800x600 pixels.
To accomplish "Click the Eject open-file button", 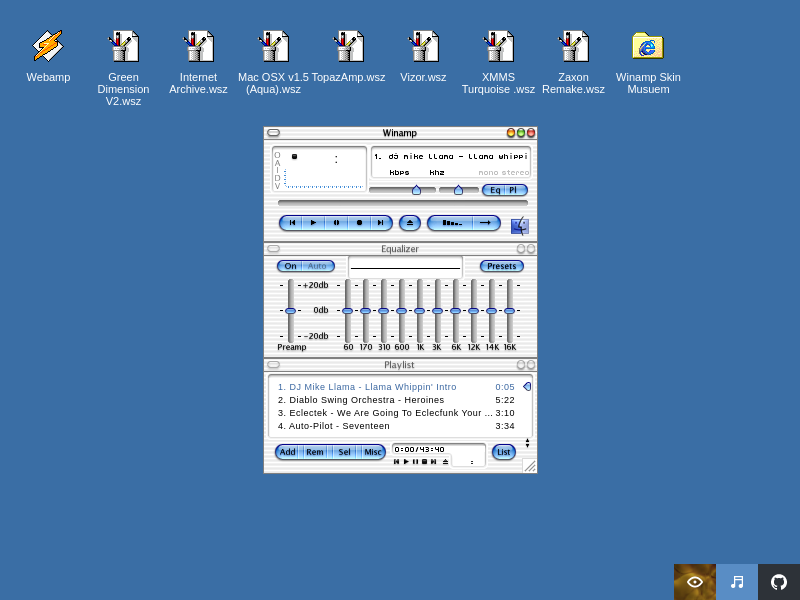I will 409,223.
